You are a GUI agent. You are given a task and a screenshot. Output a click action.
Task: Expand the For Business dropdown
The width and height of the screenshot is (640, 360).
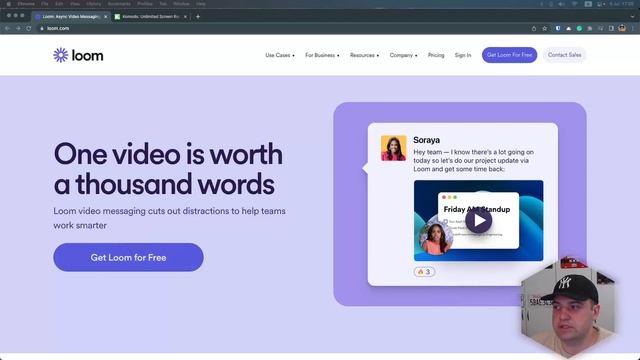[x=322, y=55]
